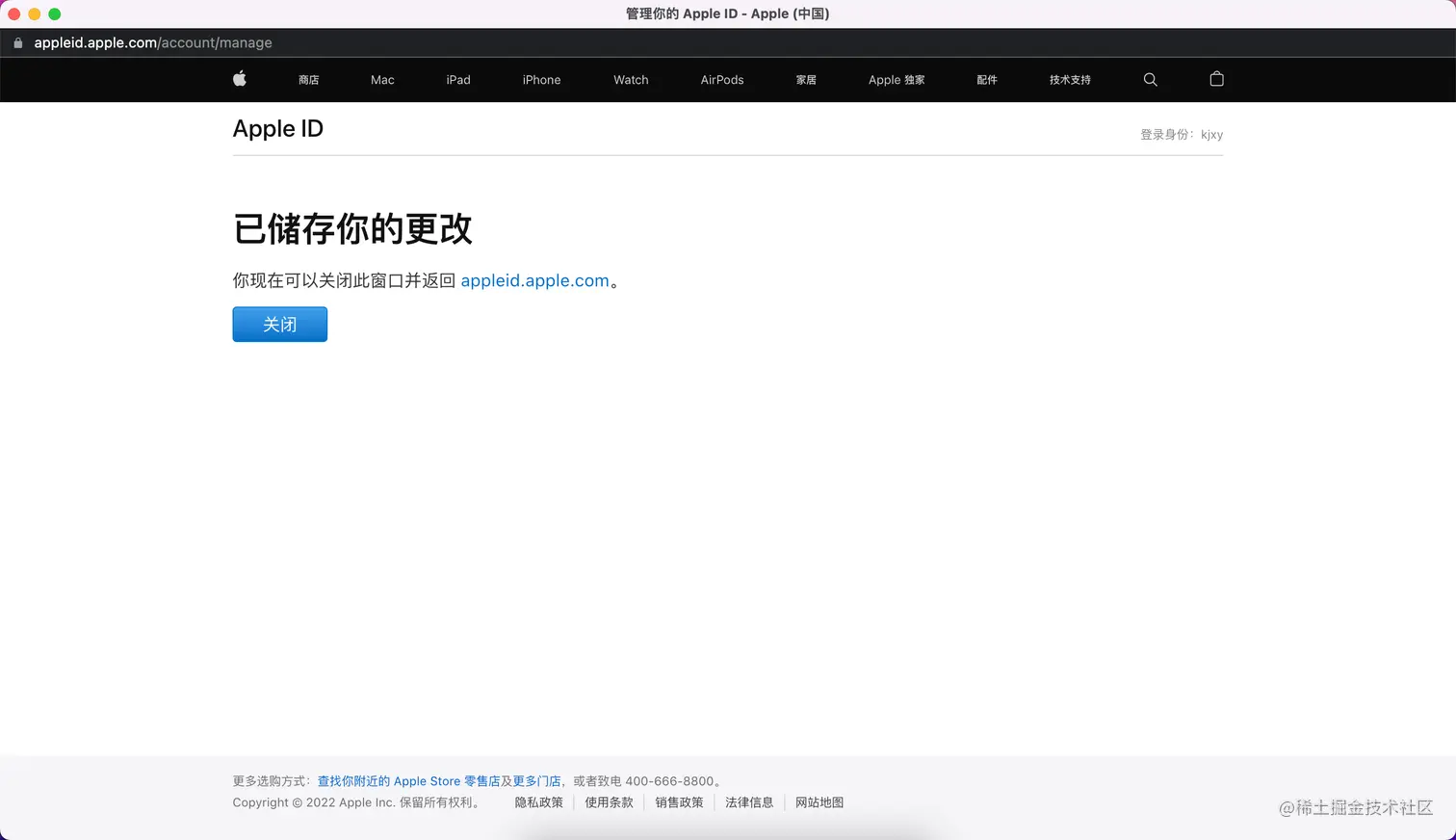Click the Apple ID page heading
1456x840 pixels.
tap(277, 129)
